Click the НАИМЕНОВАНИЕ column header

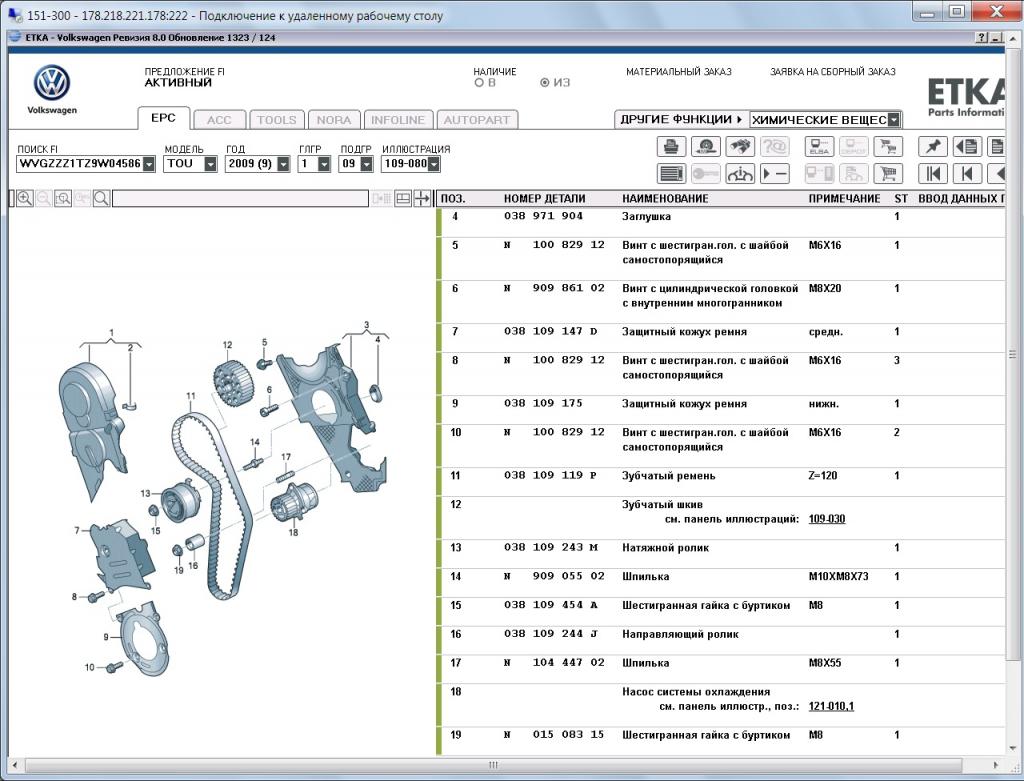tap(665, 199)
